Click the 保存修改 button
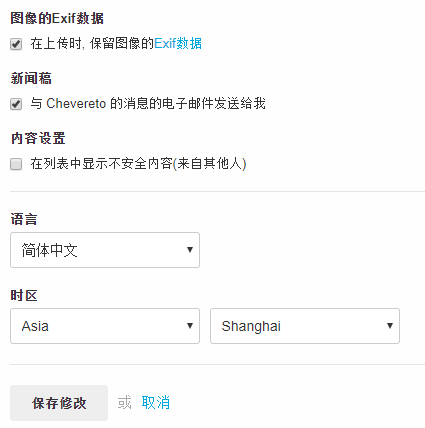The height and width of the screenshot is (428, 425). tap(59, 403)
